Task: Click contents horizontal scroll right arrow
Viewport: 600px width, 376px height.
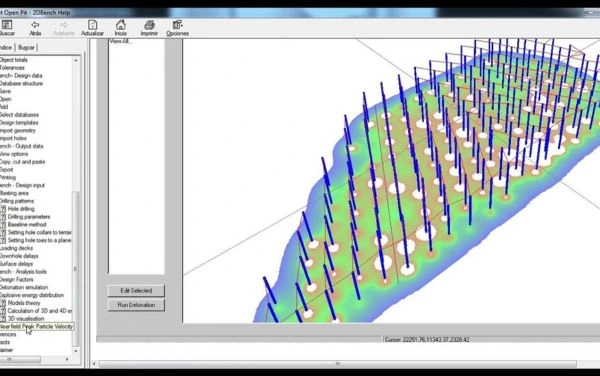Action: tap(67, 360)
